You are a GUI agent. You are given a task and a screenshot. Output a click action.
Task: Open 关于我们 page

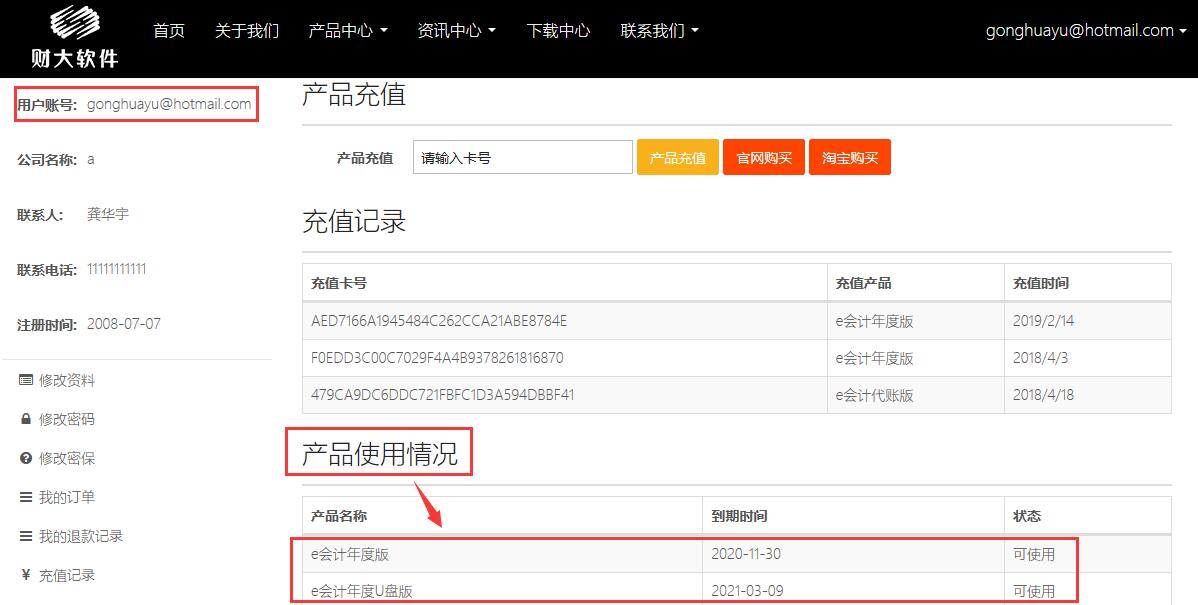pos(247,31)
